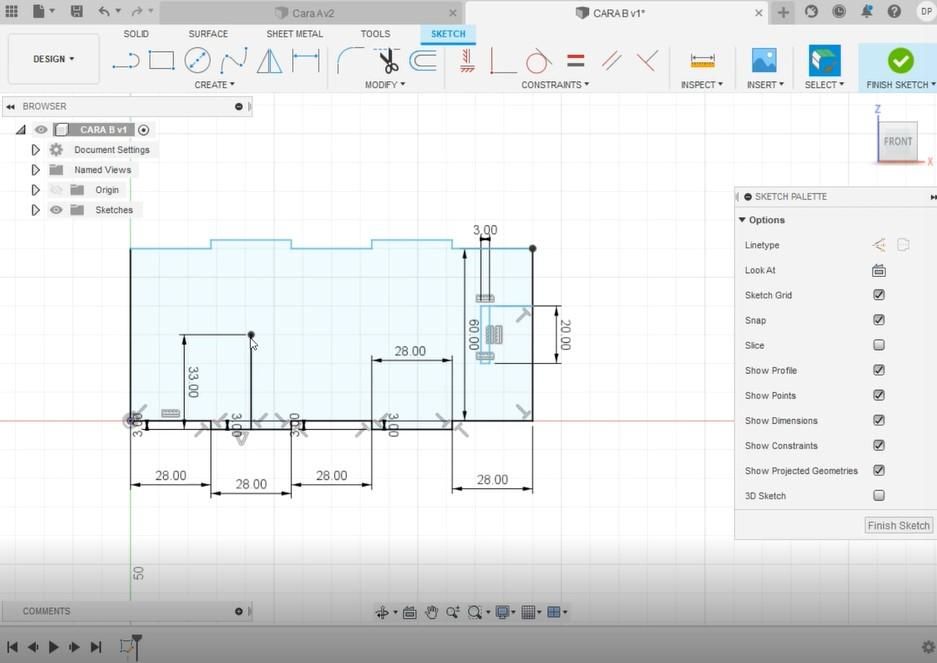
Task: Click the Orbit tool in navigation bar
Action: [382, 612]
